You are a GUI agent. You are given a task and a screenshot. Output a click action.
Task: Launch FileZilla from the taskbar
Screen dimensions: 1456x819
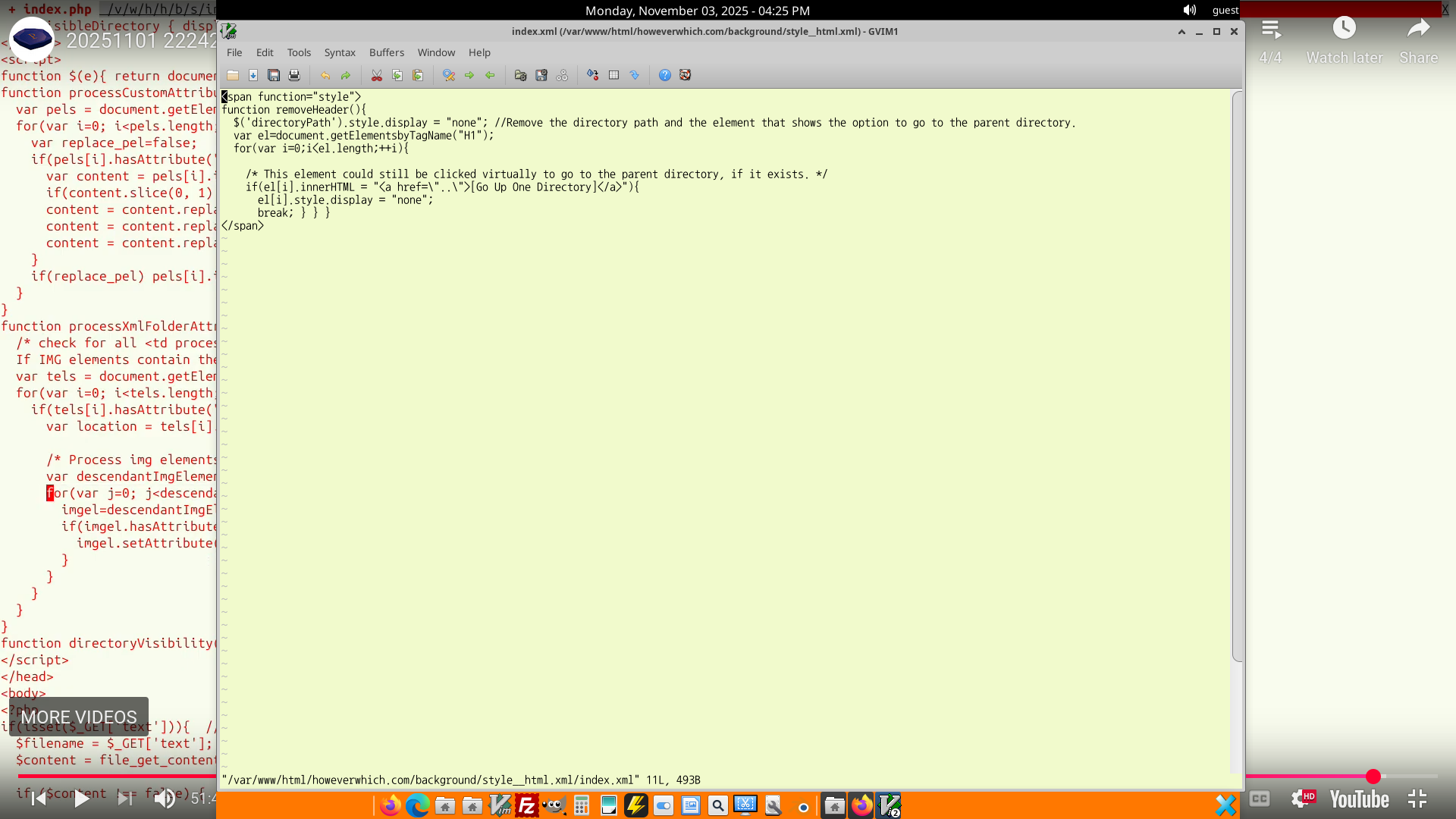pyautogui.click(x=526, y=805)
